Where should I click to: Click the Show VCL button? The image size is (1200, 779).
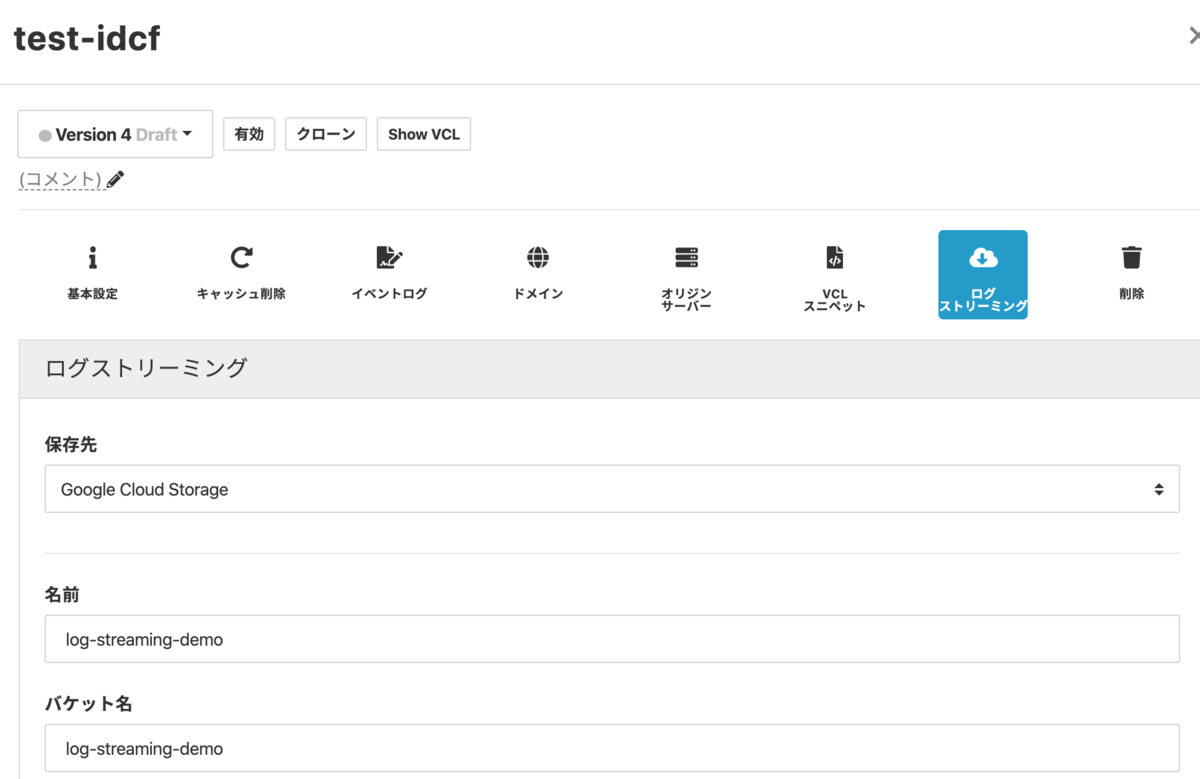coord(423,133)
